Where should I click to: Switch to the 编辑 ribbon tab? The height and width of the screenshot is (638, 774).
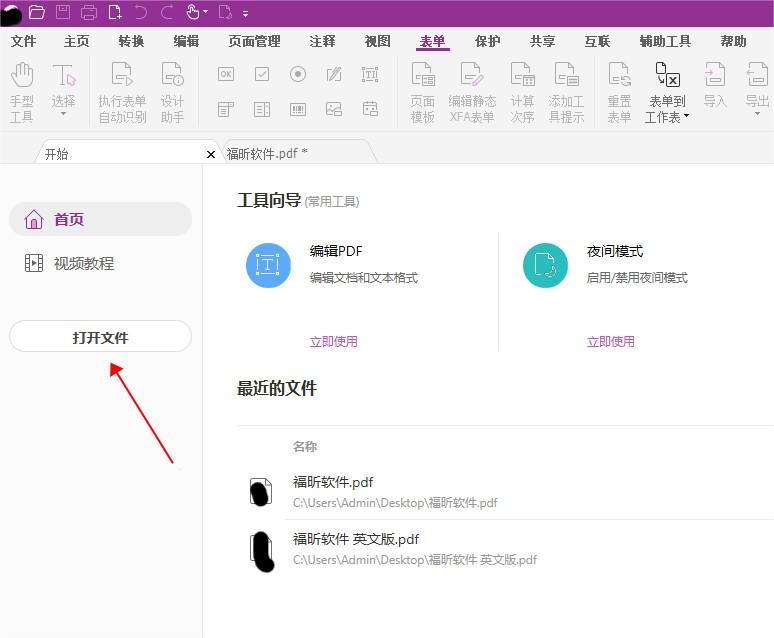tap(186, 41)
